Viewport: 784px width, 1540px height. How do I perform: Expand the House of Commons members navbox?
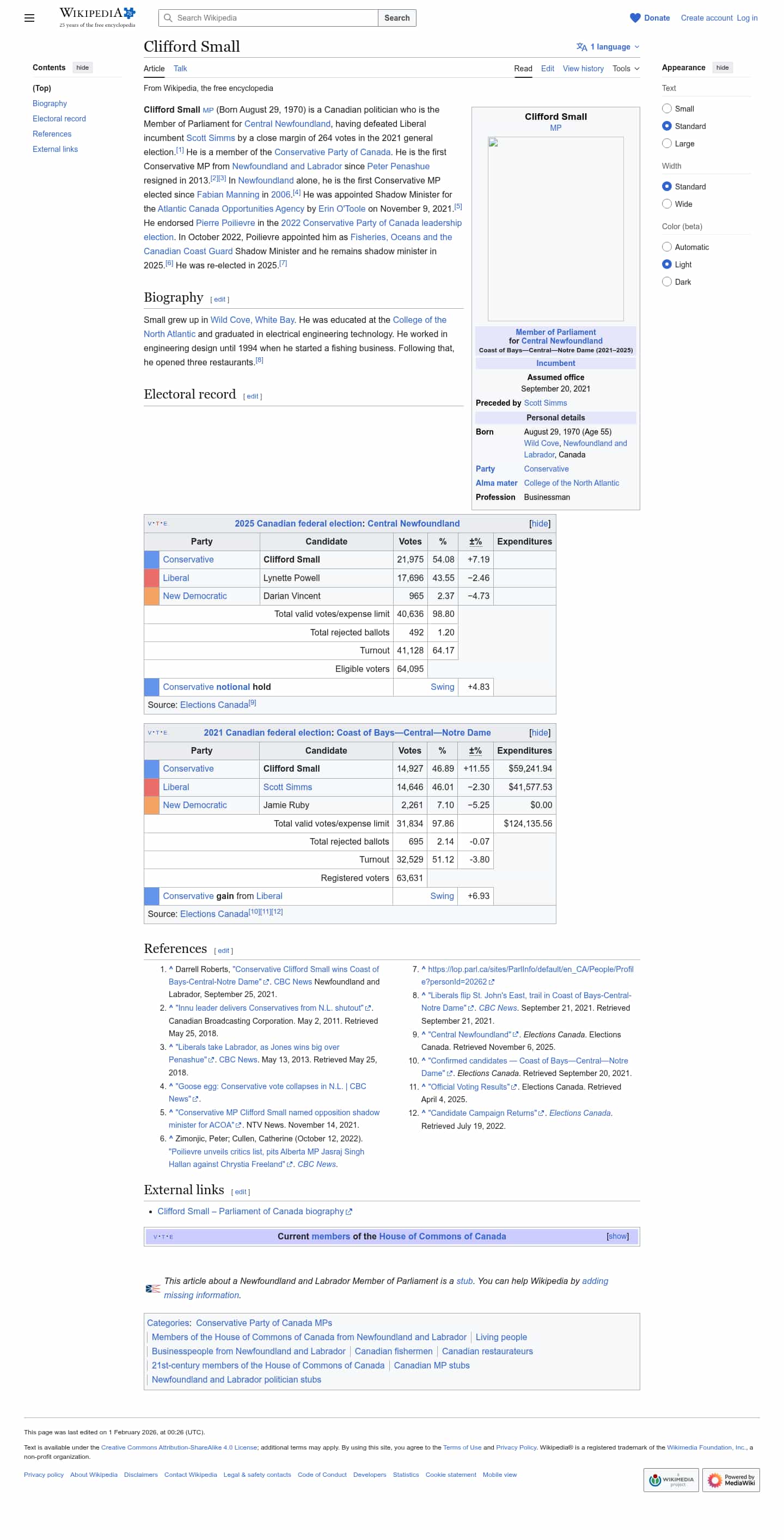pos(617,1236)
